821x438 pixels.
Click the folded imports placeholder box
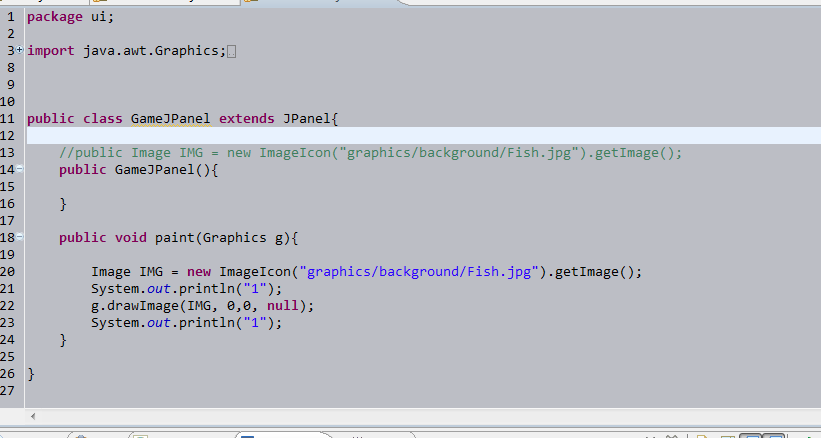pyautogui.click(x=231, y=51)
